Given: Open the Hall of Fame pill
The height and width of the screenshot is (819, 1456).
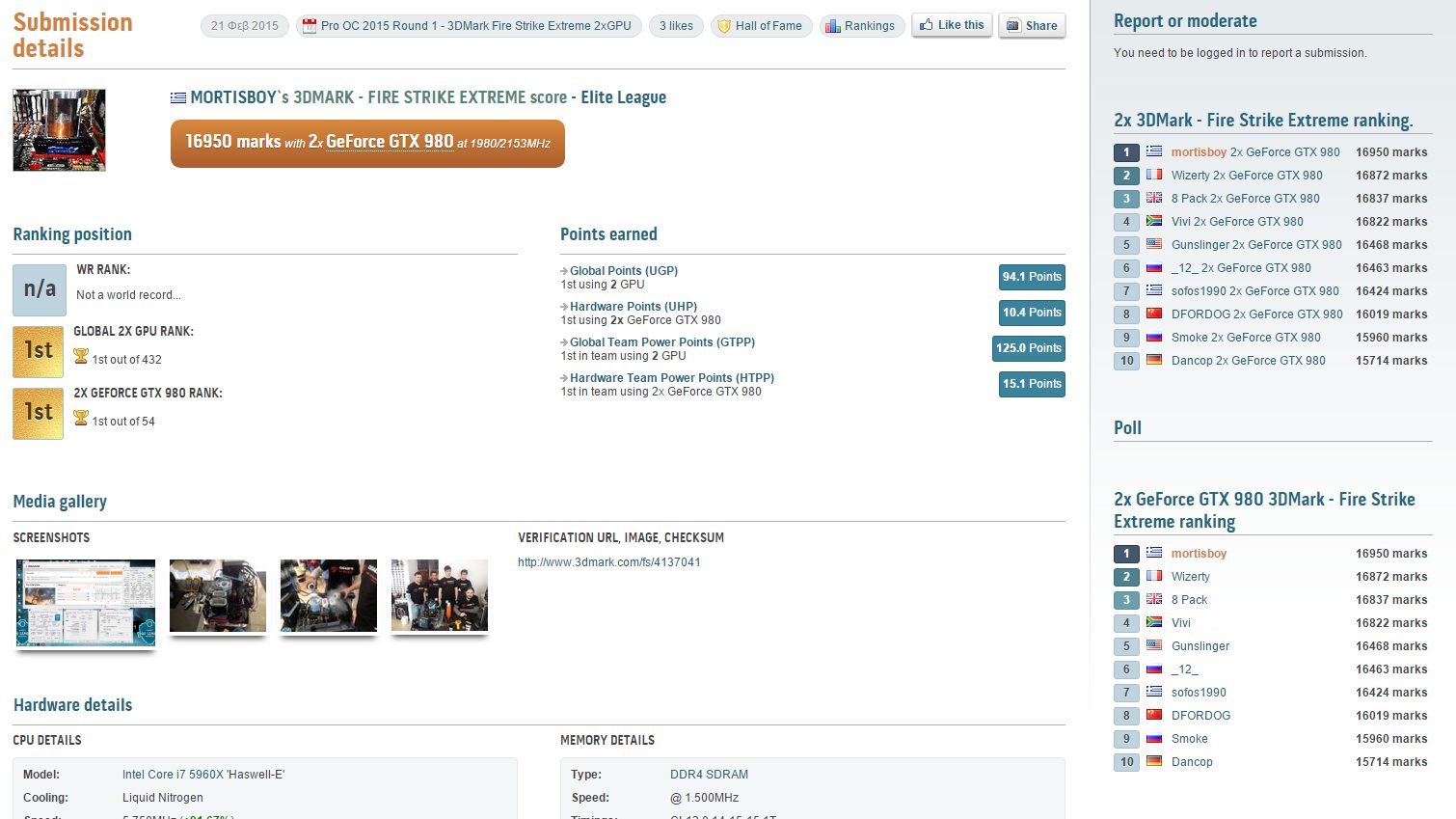Looking at the screenshot, I should pyautogui.click(x=762, y=26).
